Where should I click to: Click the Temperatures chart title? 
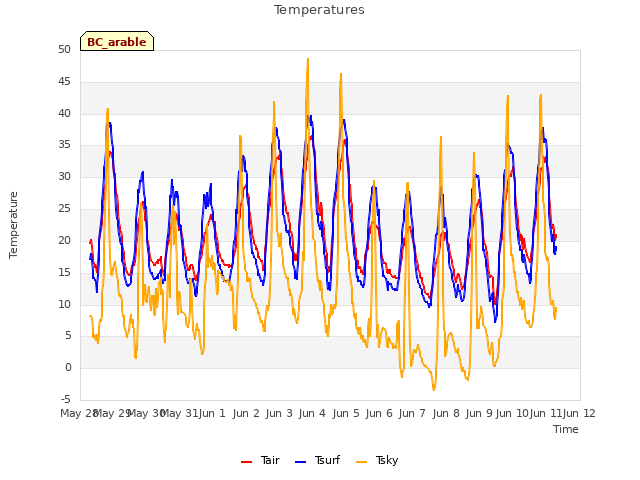click(x=319, y=10)
